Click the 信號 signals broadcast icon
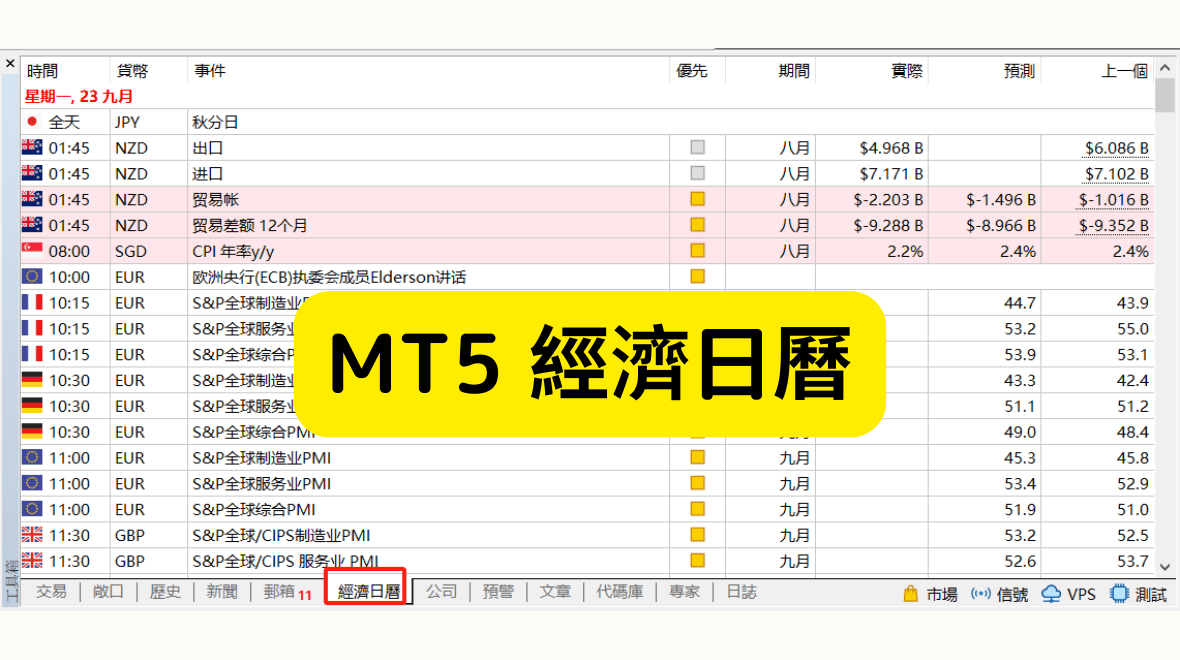This screenshot has width=1180, height=660. [981, 594]
